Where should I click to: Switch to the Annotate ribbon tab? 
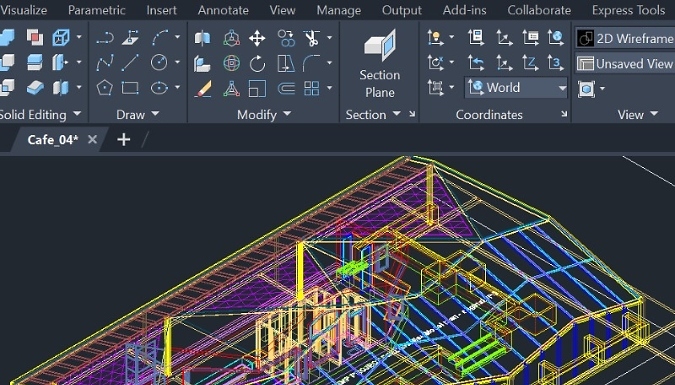coord(223,10)
